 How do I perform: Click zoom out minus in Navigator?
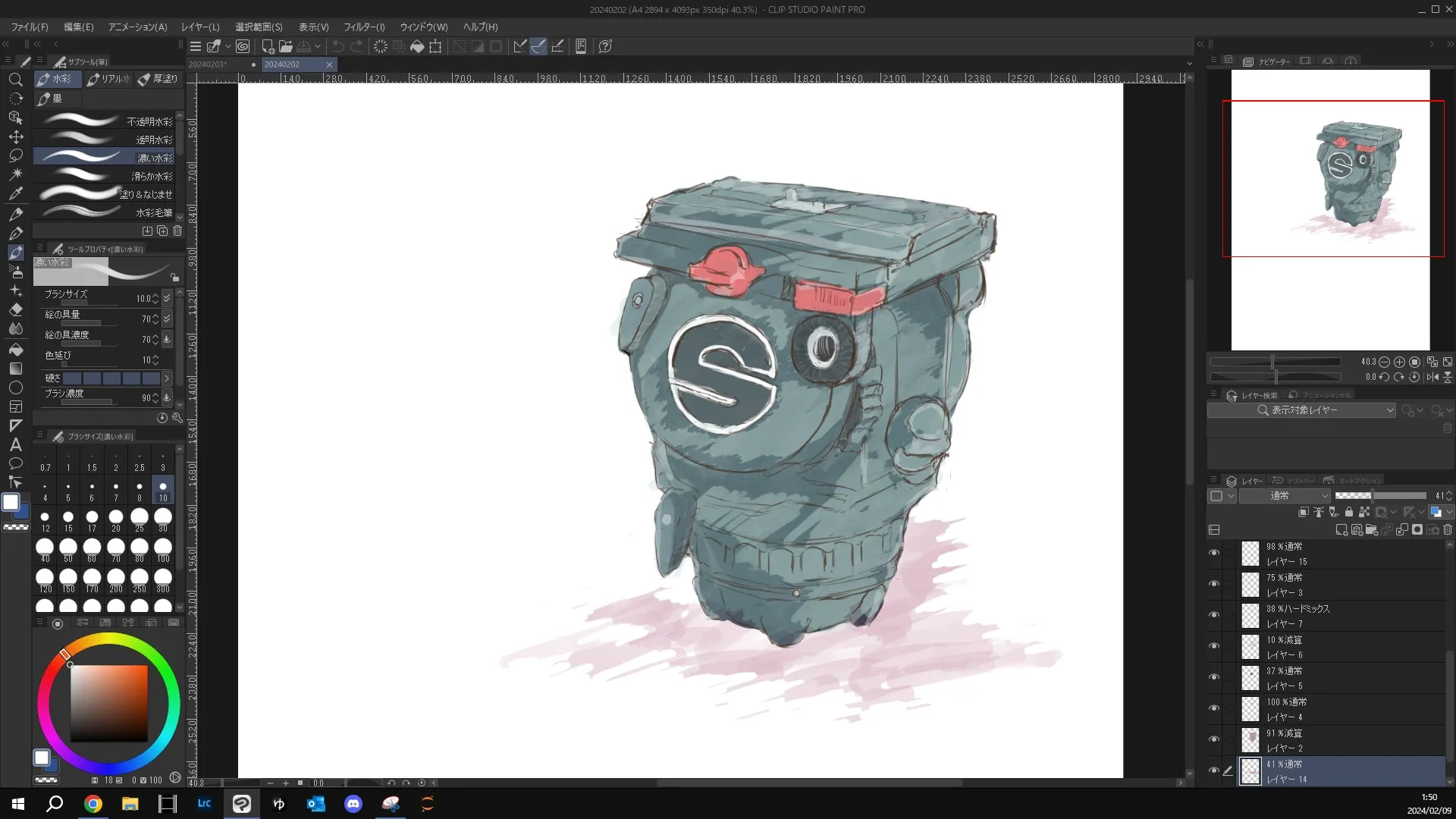click(x=1384, y=362)
